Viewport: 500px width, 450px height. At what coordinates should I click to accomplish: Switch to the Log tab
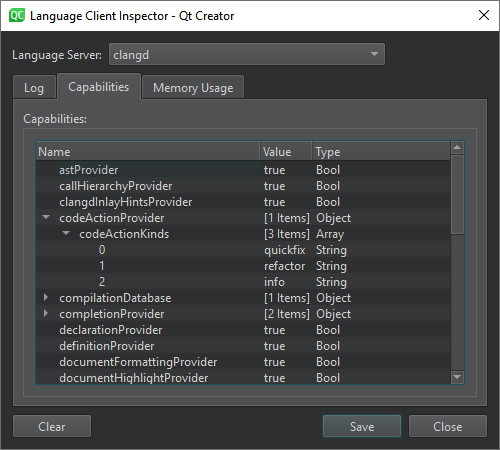(34, 87)
